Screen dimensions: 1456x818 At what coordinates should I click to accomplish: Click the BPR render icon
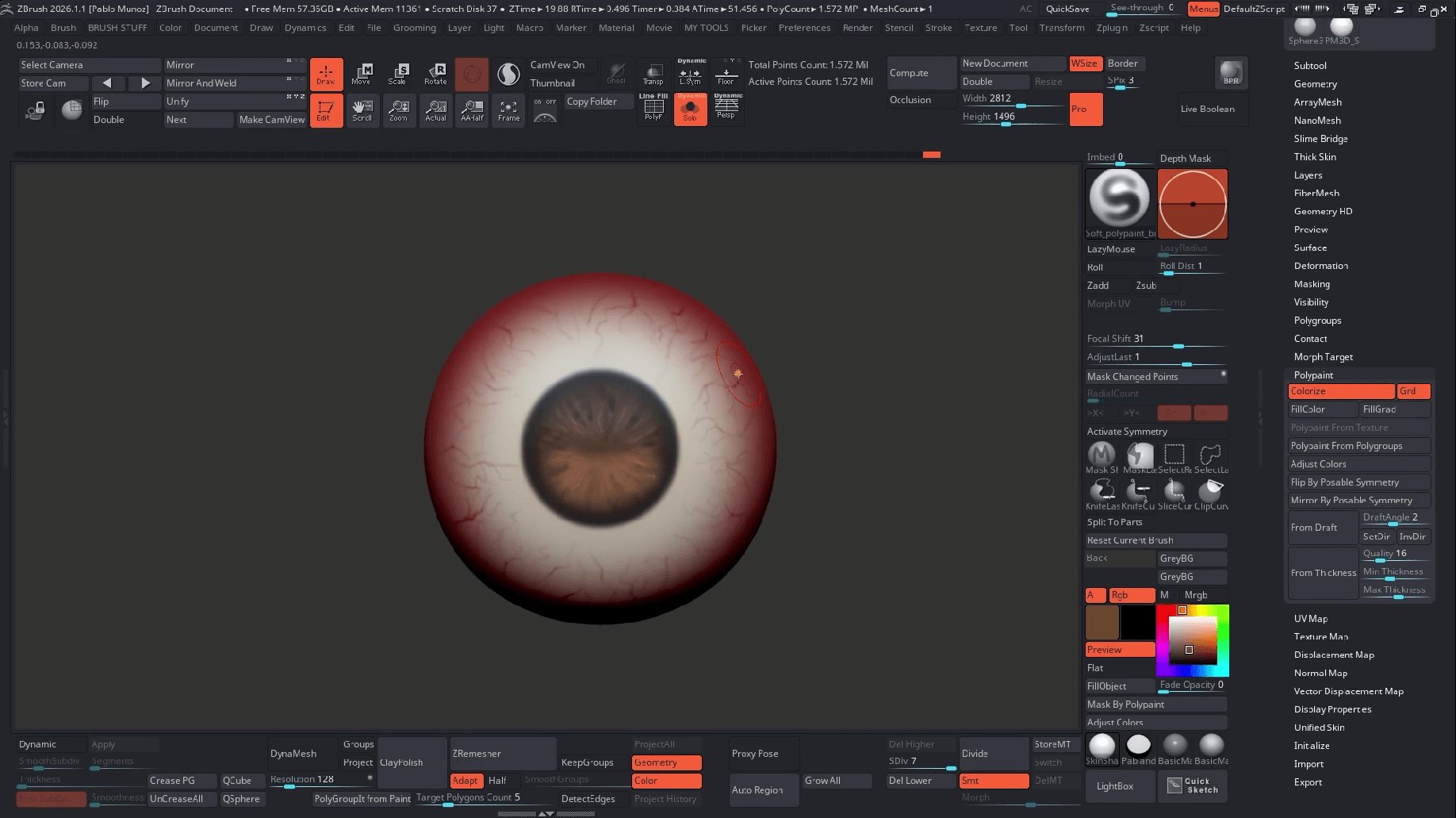pos(1231,73)
